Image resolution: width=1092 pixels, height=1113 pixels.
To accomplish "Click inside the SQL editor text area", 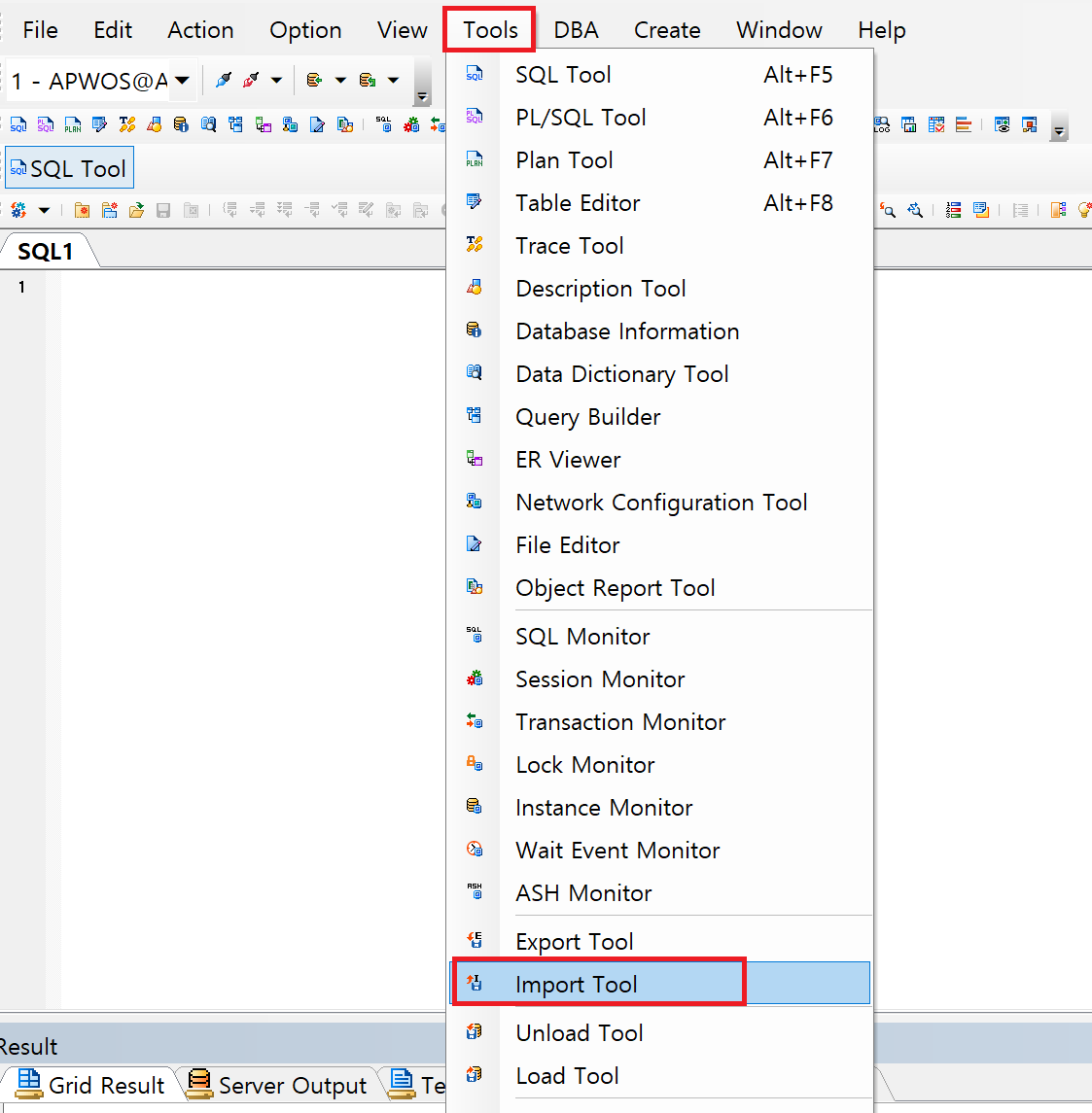I will [x=252, y=639].
